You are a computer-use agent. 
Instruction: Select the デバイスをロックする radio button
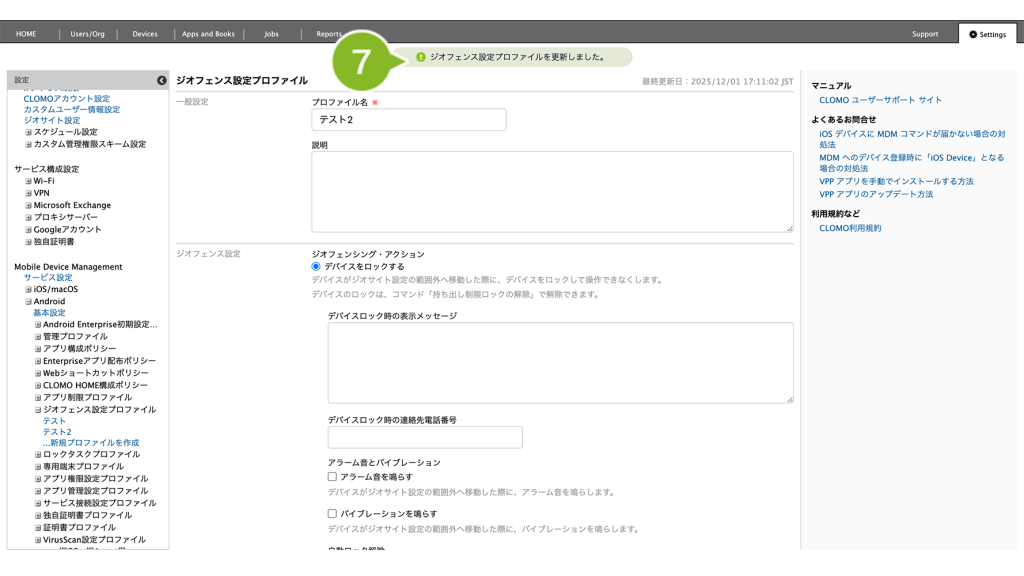[x=317, y=267]
